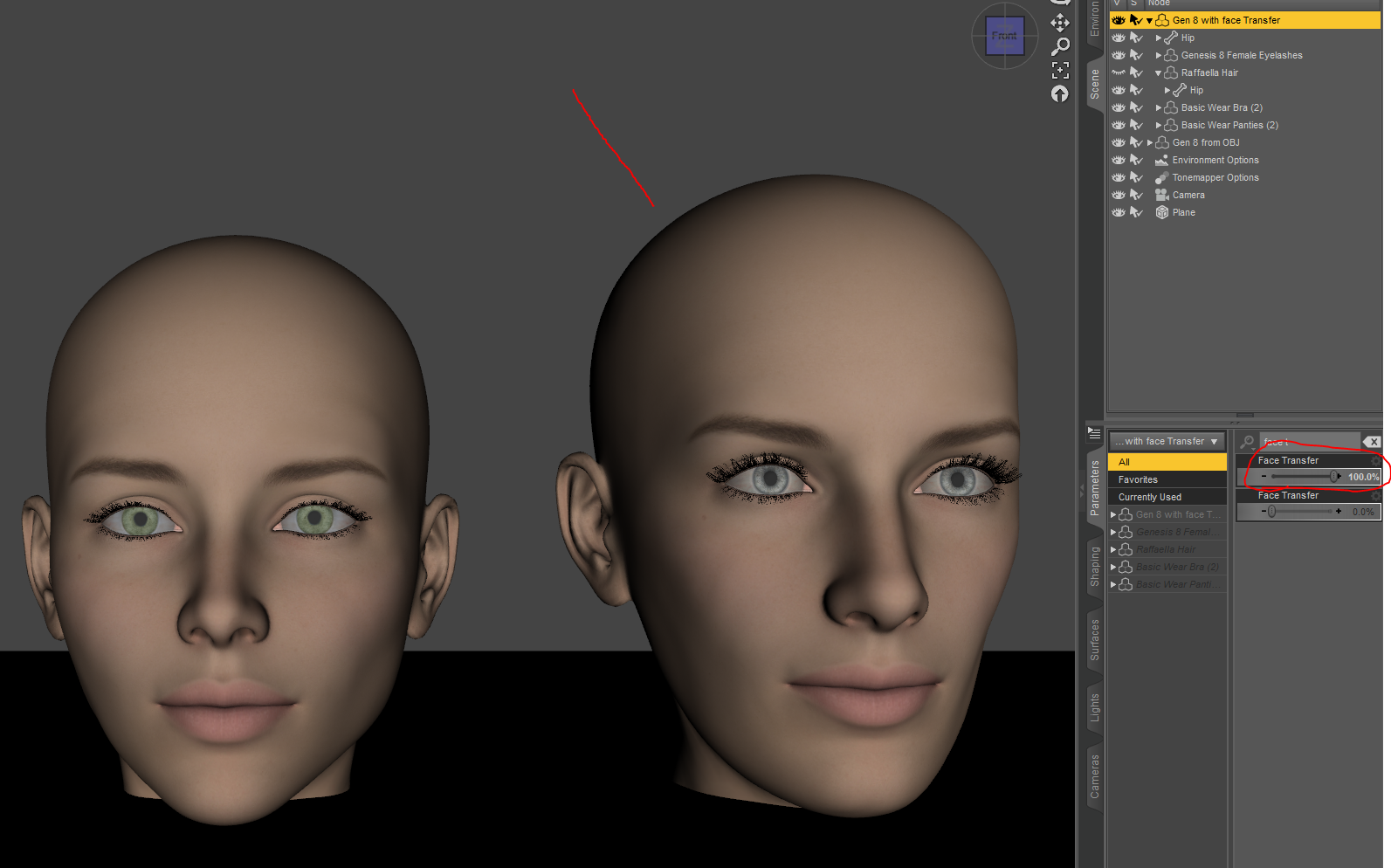Click the viewport frame selection brackets icon
1391x868 pixels.
(1060, 70)
